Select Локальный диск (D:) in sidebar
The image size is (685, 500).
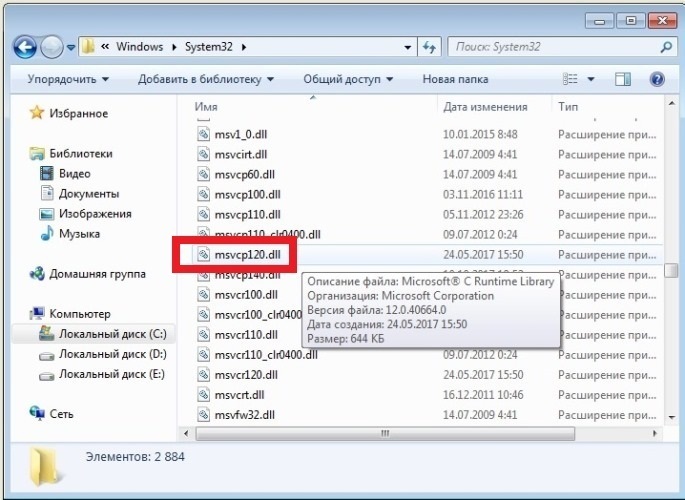tap(112, 354)
